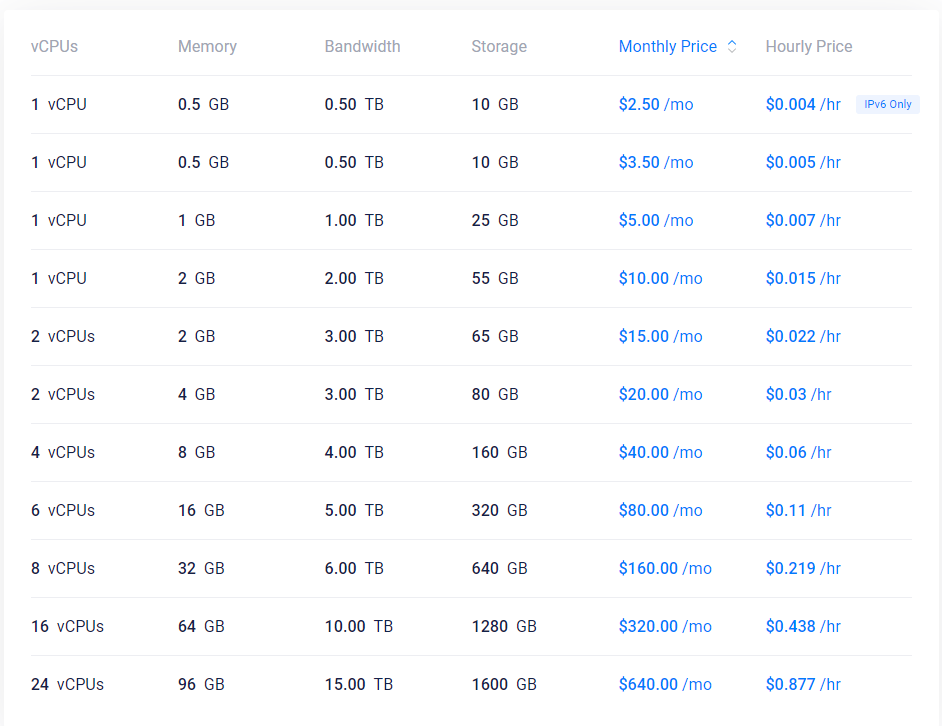Click the $0.877 /hr hourly price
This screenshot has height=726, width=942.
pyautogui.click(x=803, y=685)
